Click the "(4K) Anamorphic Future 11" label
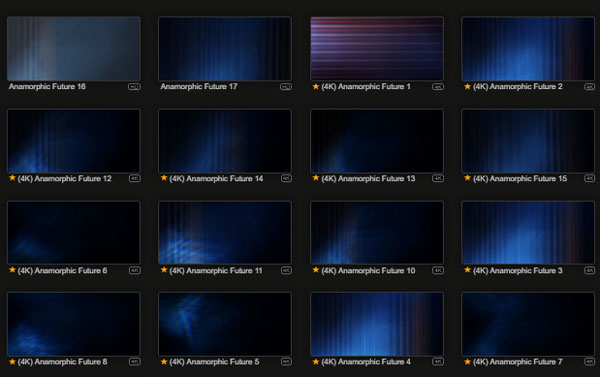The image size is (600, 377). coord(216,271)
